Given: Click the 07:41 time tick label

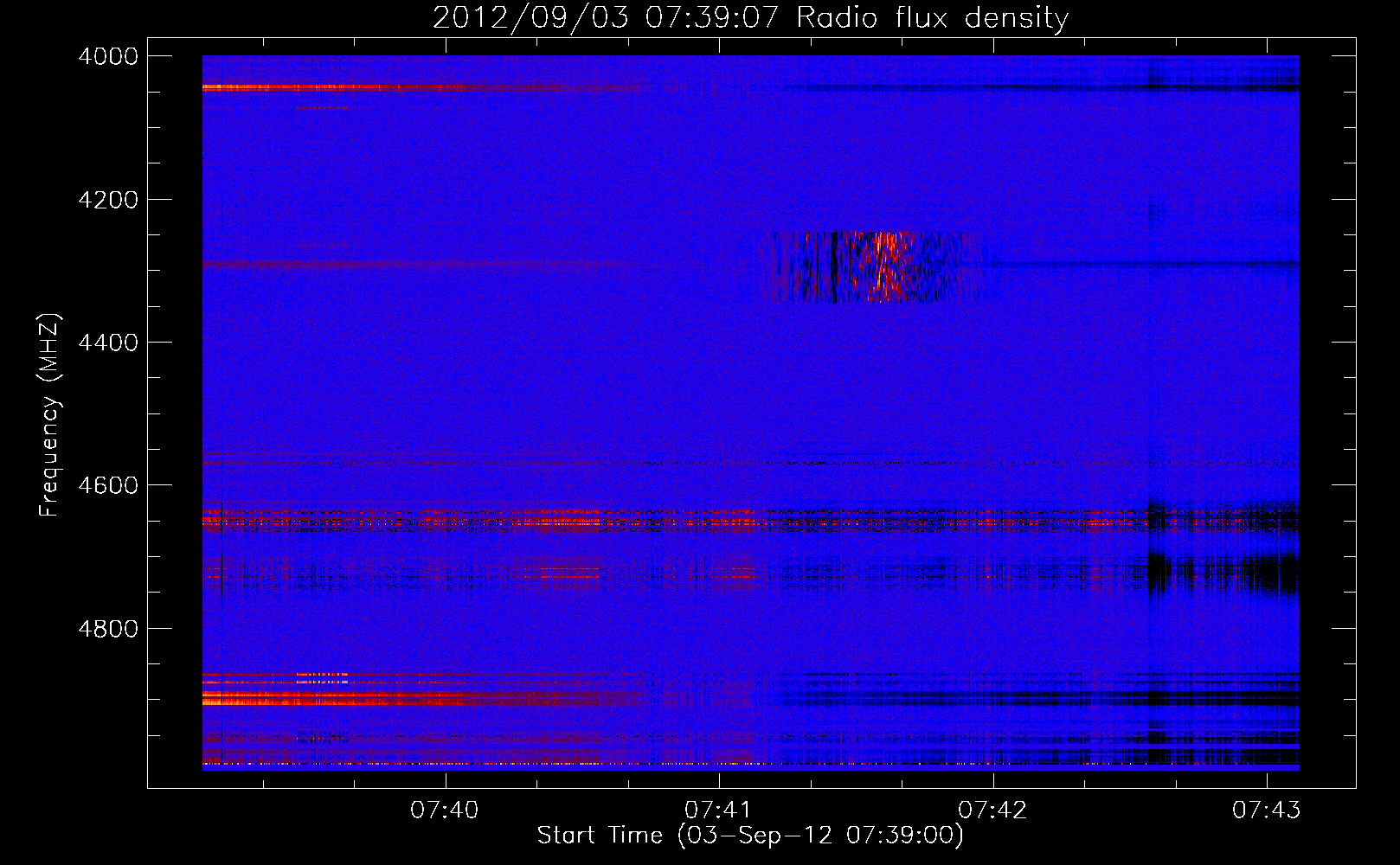Looking at the screenshot, I should pos(719,810).
